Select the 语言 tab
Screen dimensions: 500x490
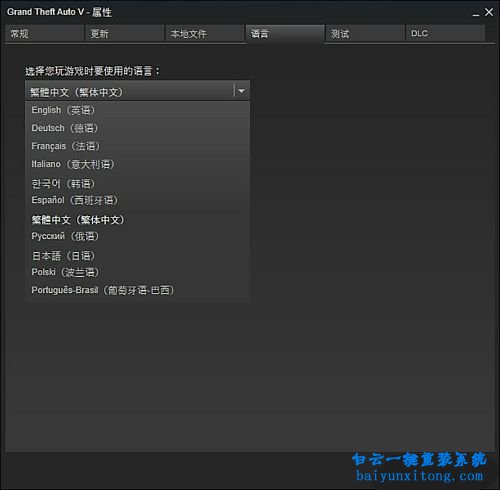pyautogui.click(x=285, y=33)
